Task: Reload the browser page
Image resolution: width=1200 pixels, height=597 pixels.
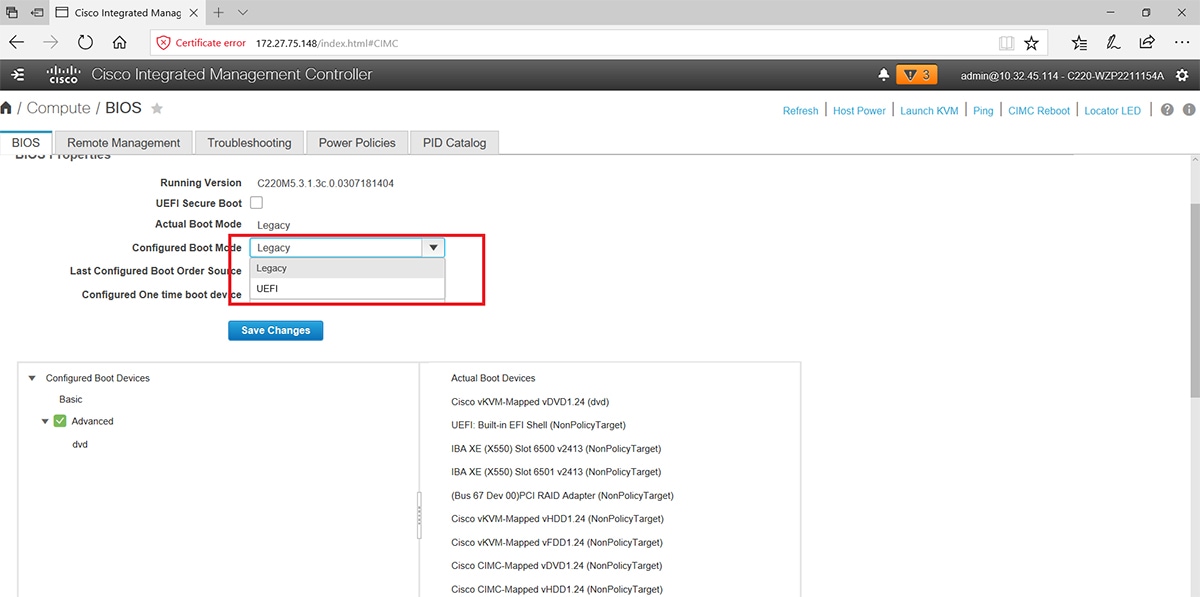Action: coord(85,43)
